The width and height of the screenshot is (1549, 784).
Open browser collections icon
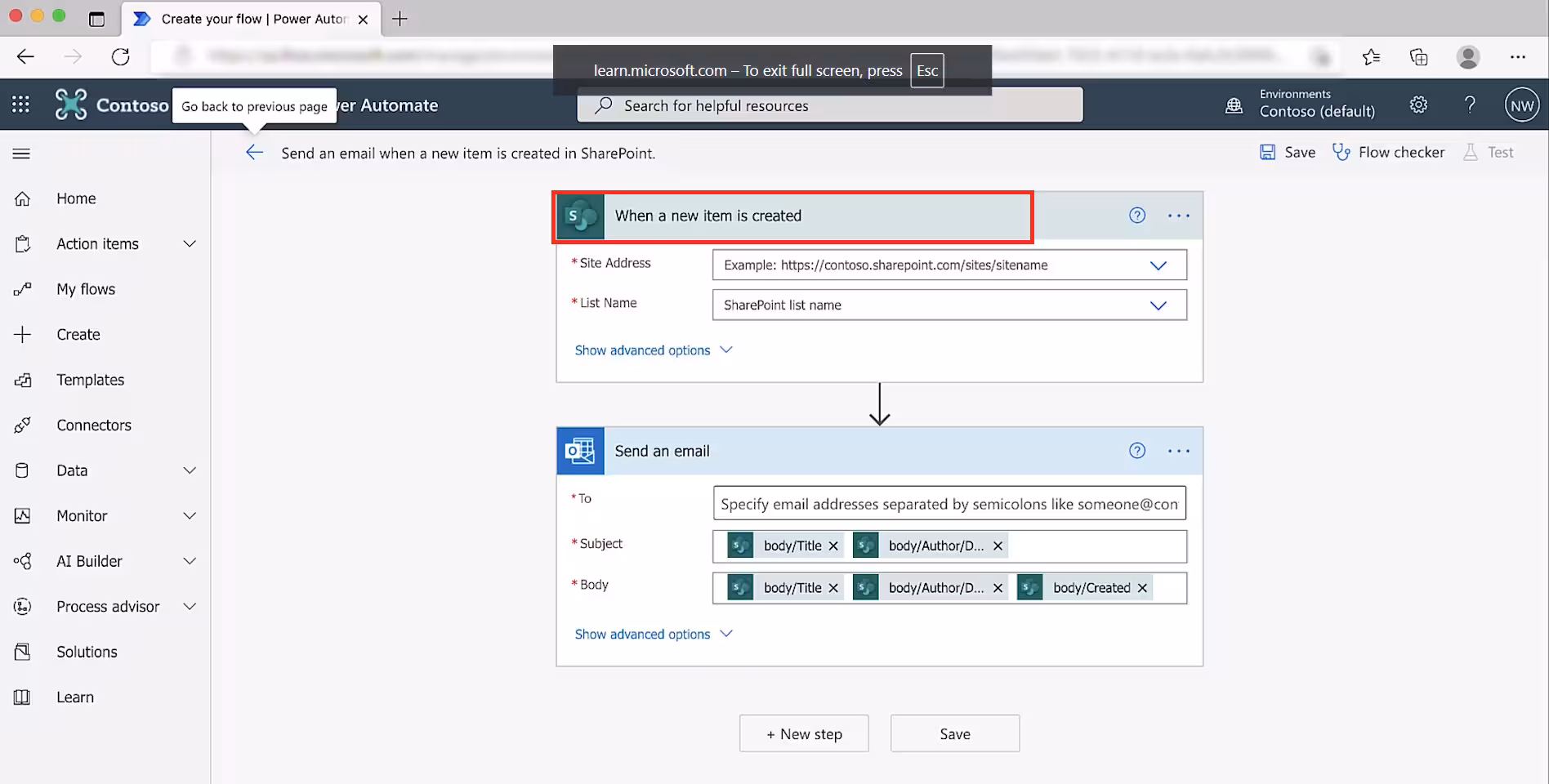tap(1419, 56)
